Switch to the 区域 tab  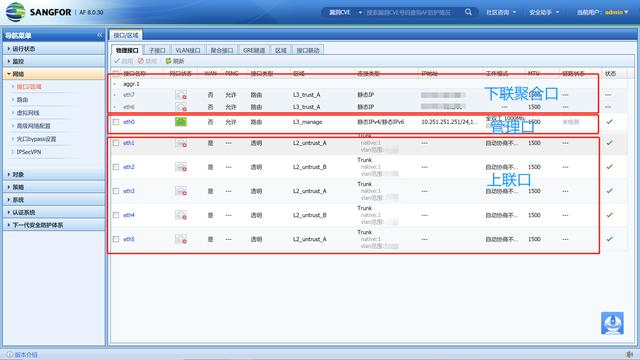281,50
